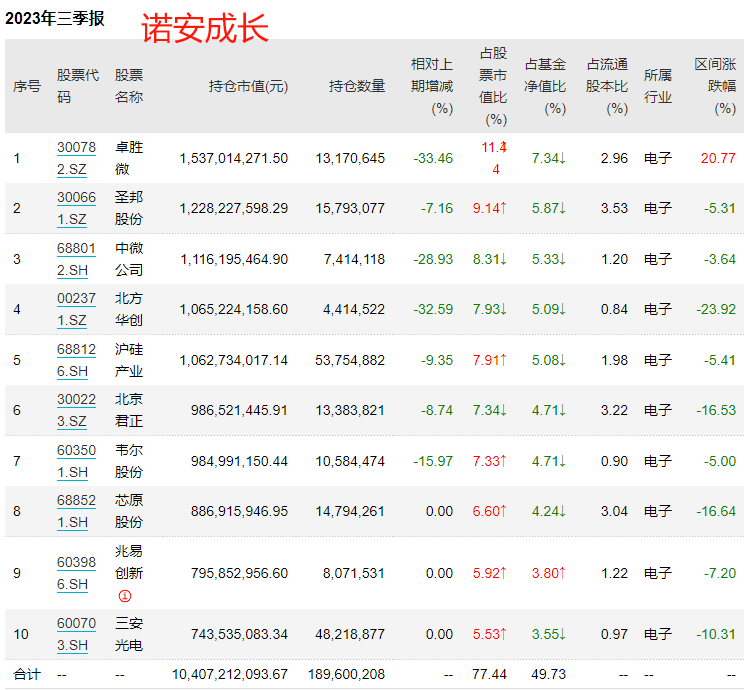
Task: Click share count 53,754,882
Action: 350,361
